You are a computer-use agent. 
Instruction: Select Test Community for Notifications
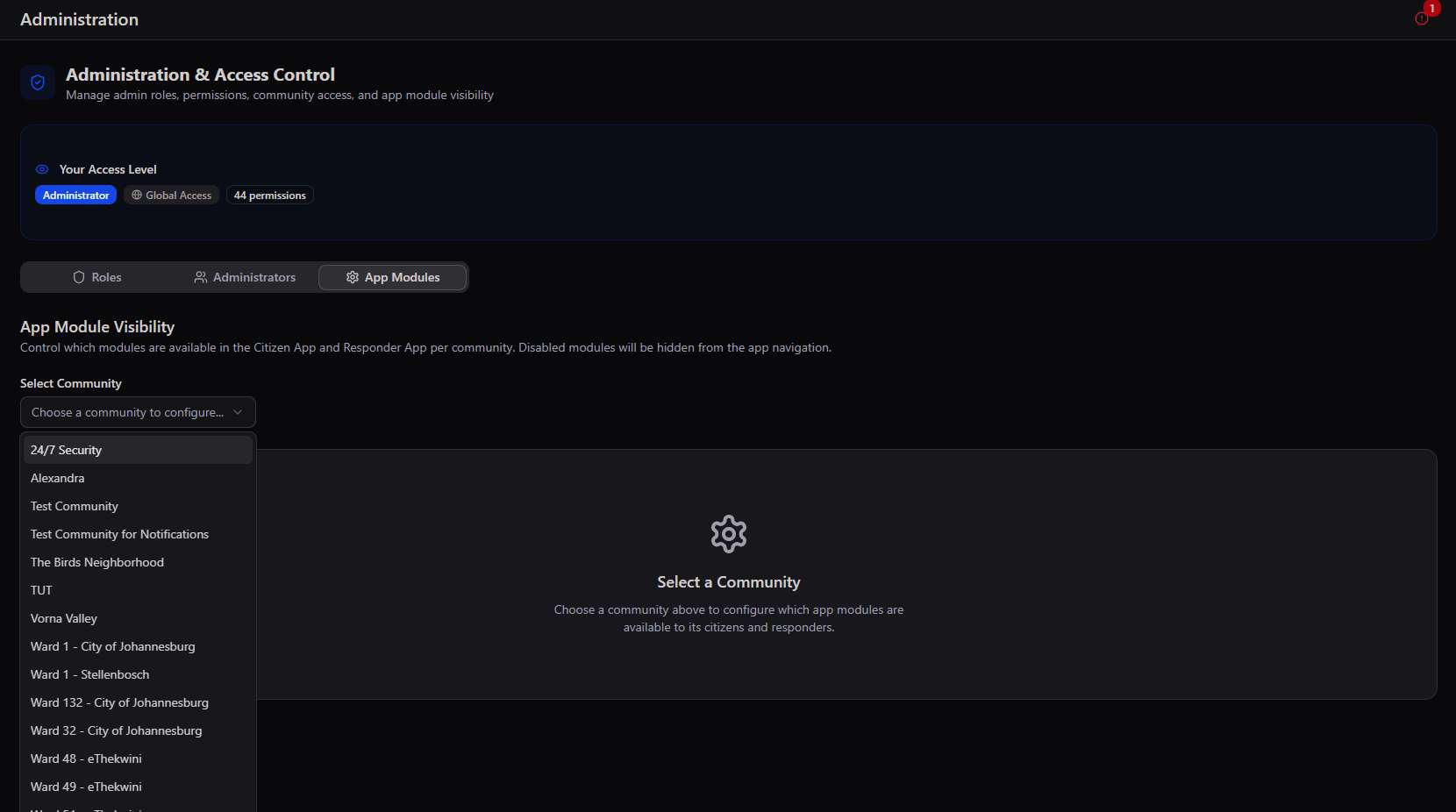[138, 534]
